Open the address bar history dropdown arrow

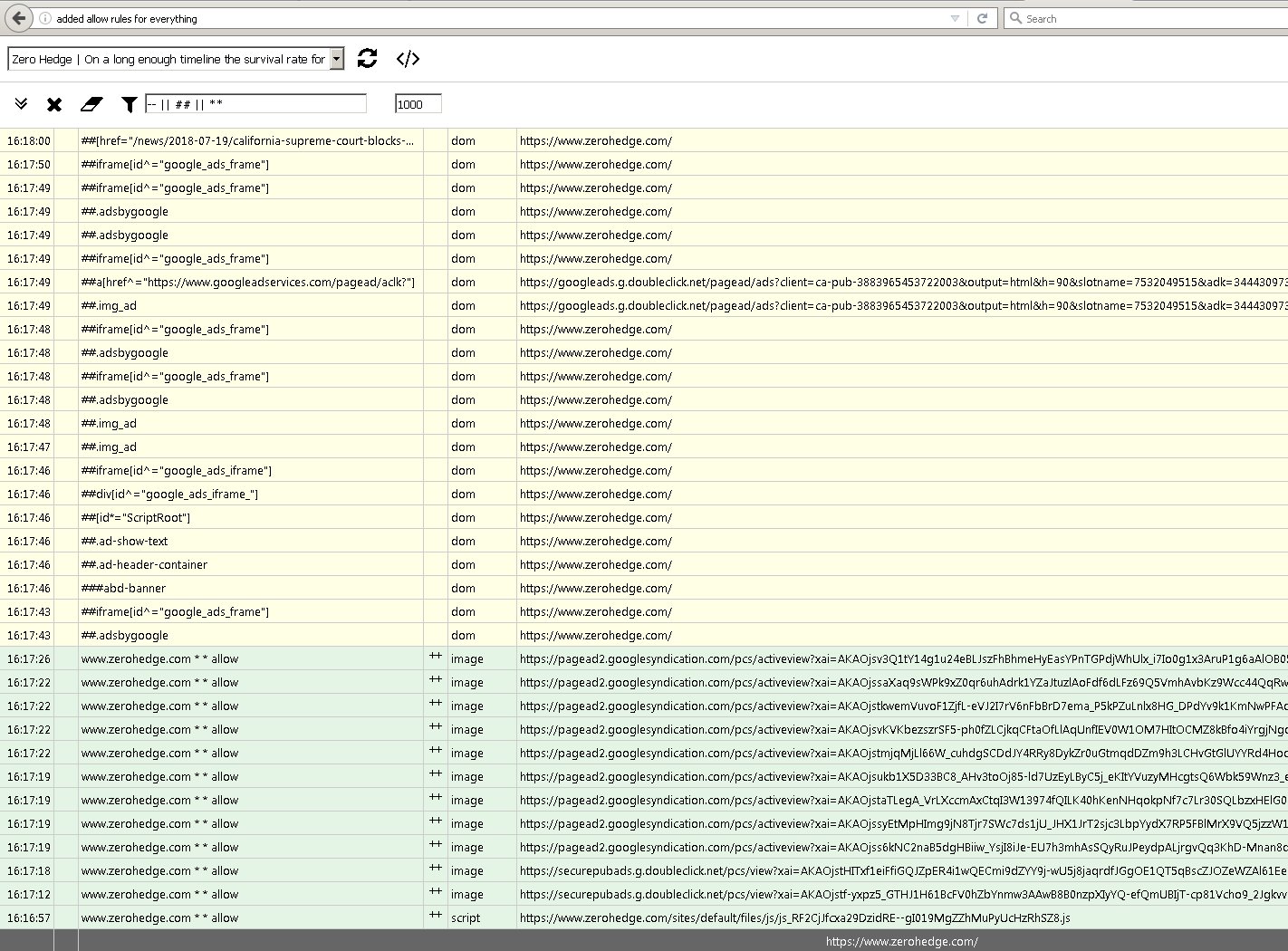tap(954, 18)
